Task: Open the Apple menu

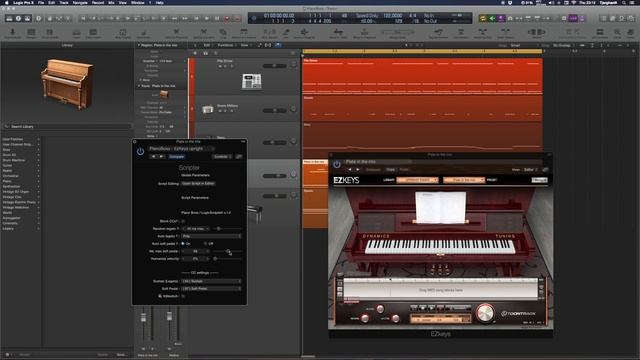Action: pyautogui.click(x=6, y=2)
